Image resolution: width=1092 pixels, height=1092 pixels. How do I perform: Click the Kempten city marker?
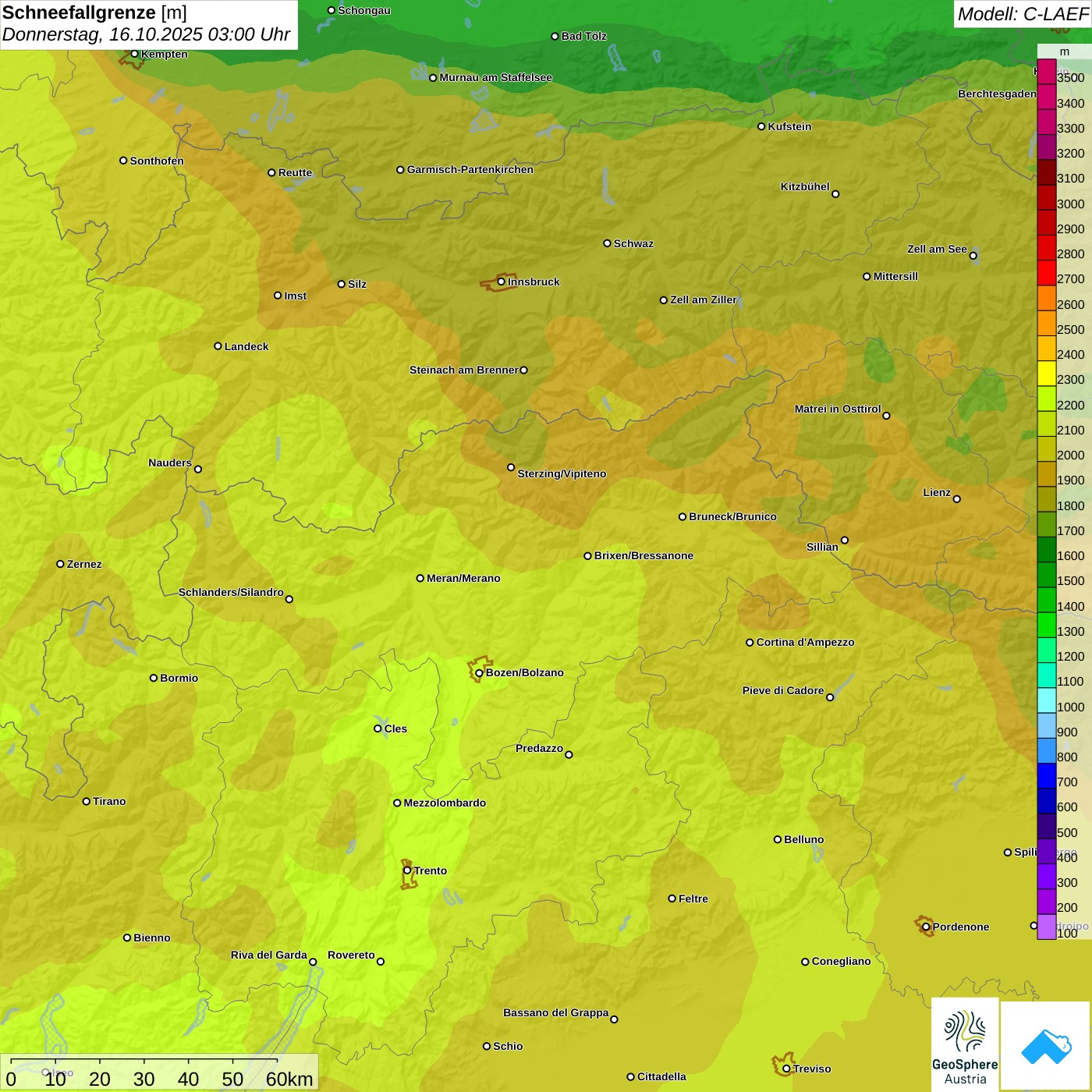click(x=134, y=54)
